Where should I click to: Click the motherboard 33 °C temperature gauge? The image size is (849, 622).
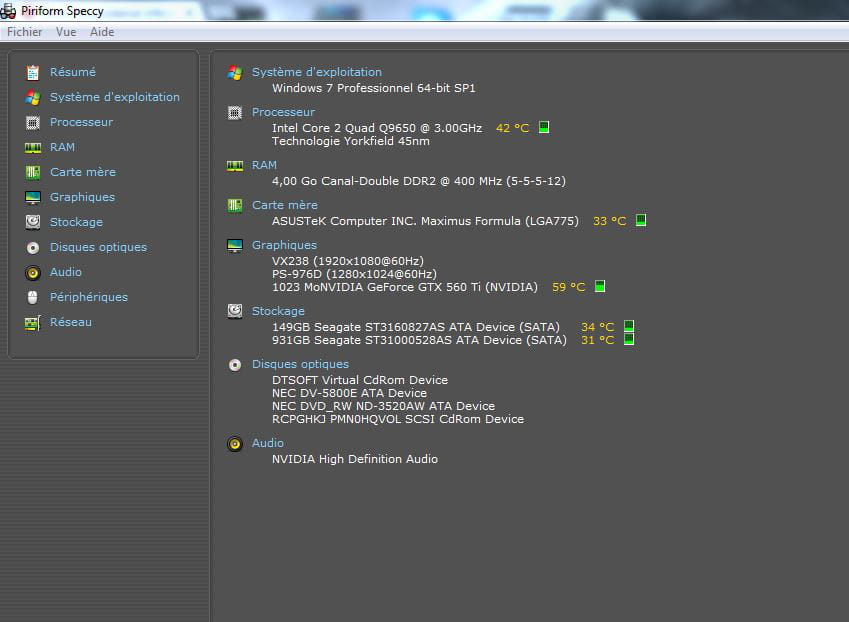tap(641, 221)
